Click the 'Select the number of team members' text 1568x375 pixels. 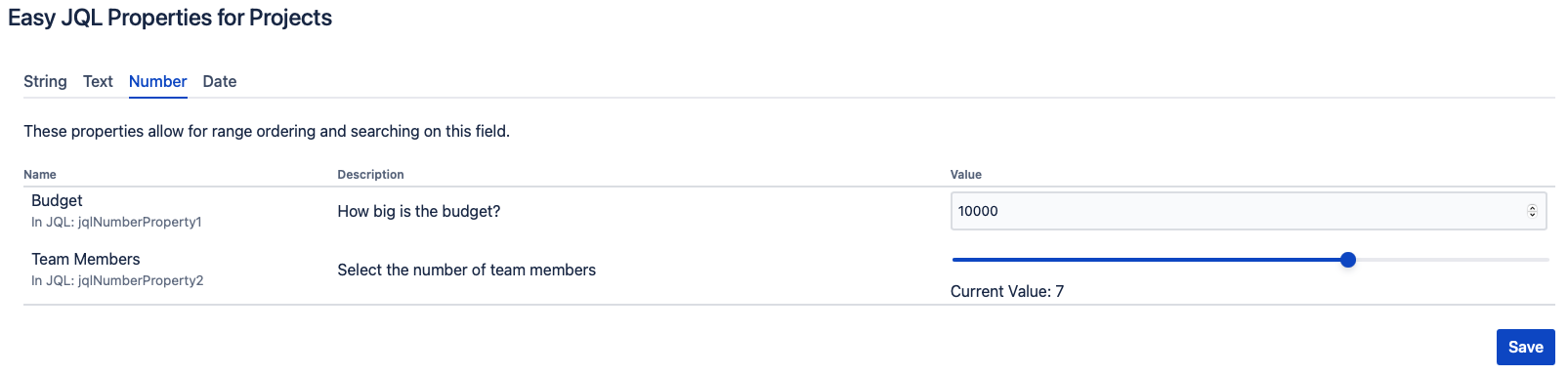coord(466,270)
